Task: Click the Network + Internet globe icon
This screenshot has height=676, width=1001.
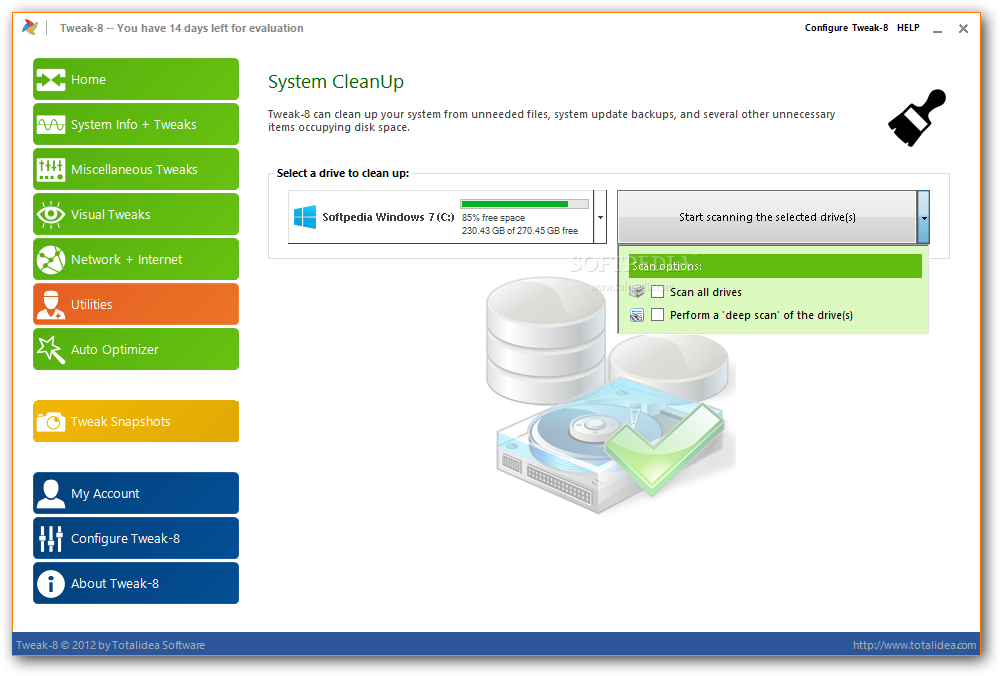Action: pos(50,260)
